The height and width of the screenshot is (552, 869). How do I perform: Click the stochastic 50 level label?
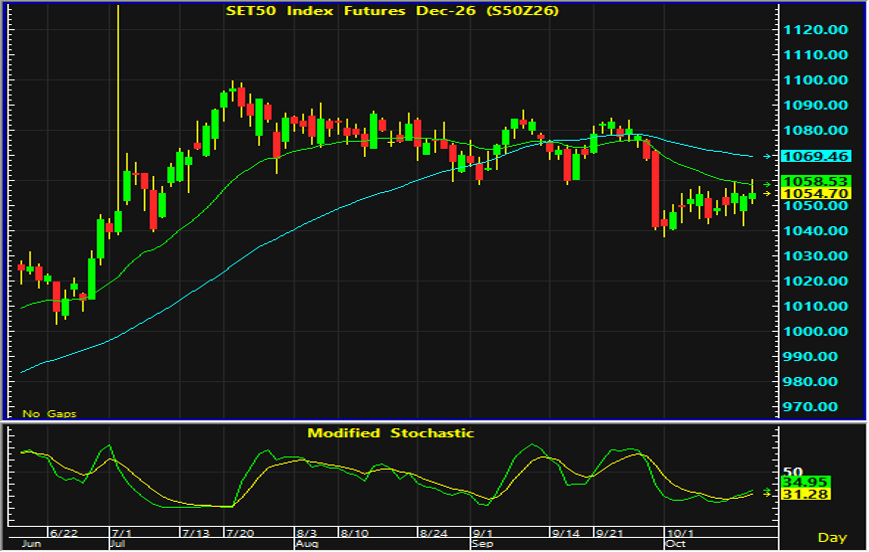pyautogui.click(x=793, y=472)
